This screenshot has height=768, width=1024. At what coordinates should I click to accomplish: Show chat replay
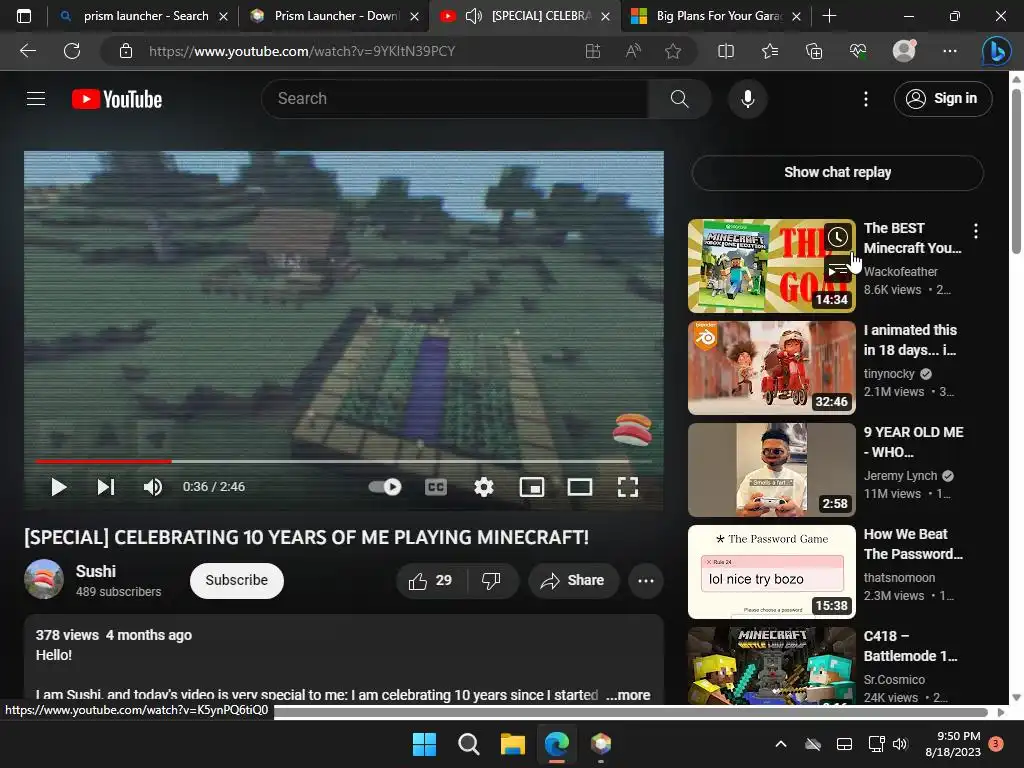click(x=837, y=172)
